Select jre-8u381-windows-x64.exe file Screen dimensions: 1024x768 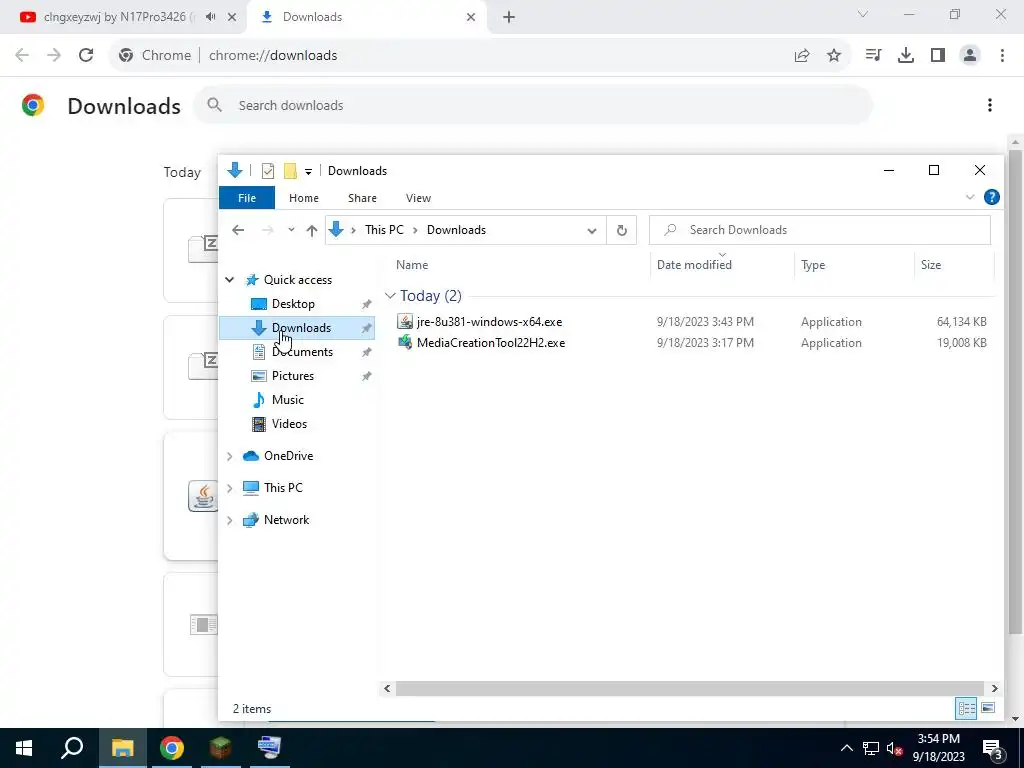pos(489,322)
